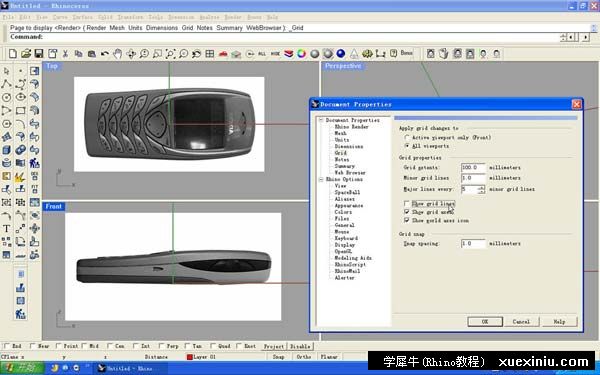Screen dimensions: 600x375
Task: Select the Text tool in sidebar
Action: click(7, 228)
